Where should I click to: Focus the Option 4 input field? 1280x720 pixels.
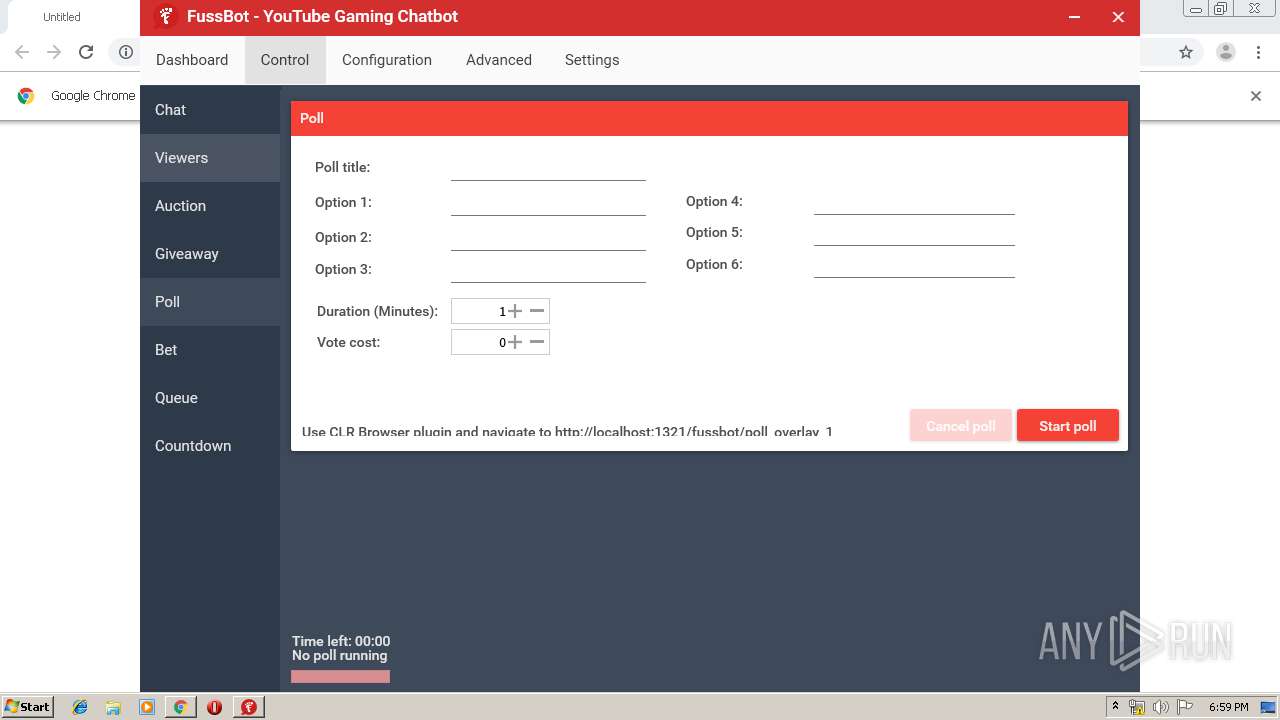click(914, 202)
